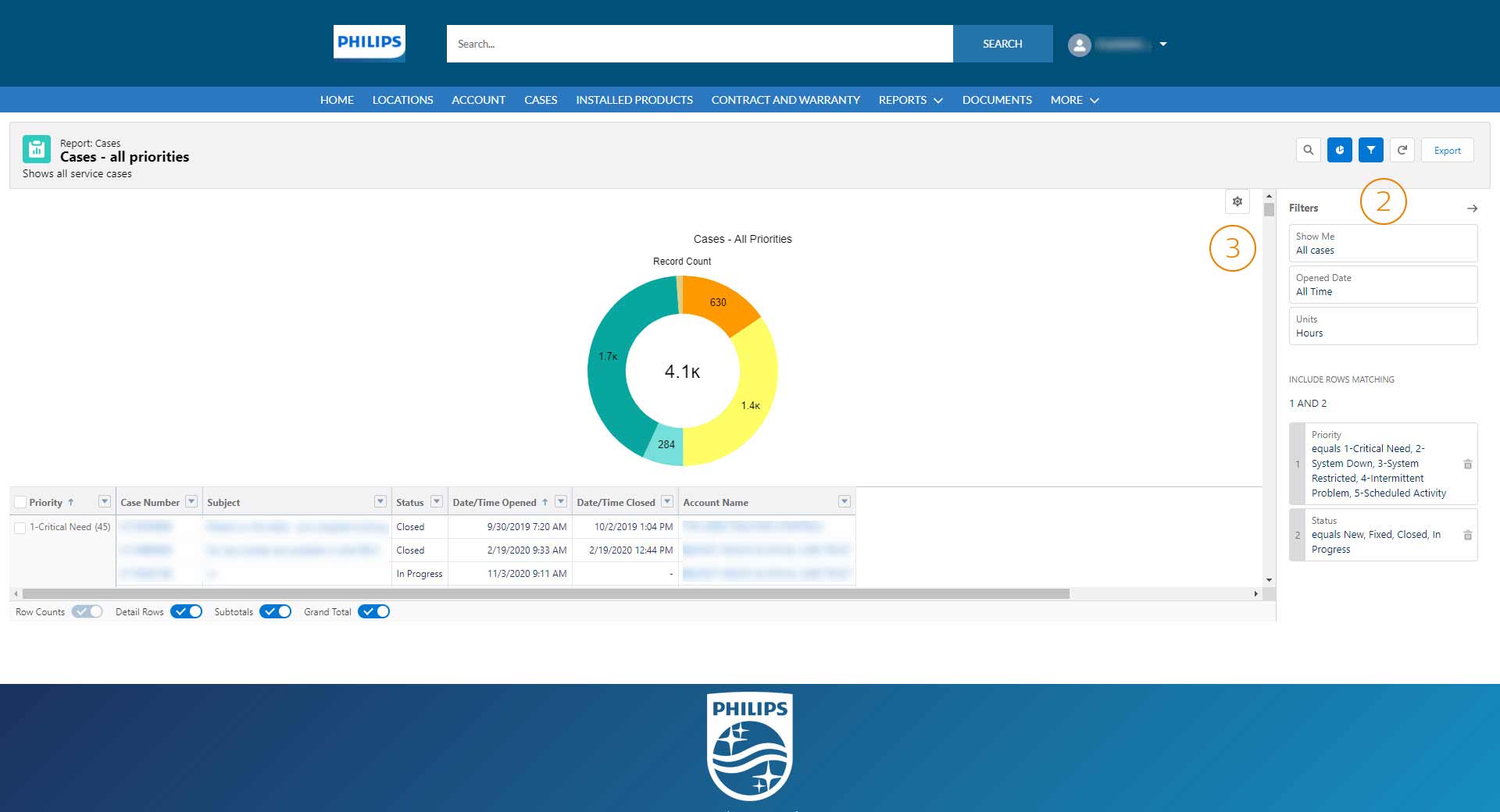Click the 1 AND 2 filter logic
The image size is (1500, 812).
[1308, 404]
